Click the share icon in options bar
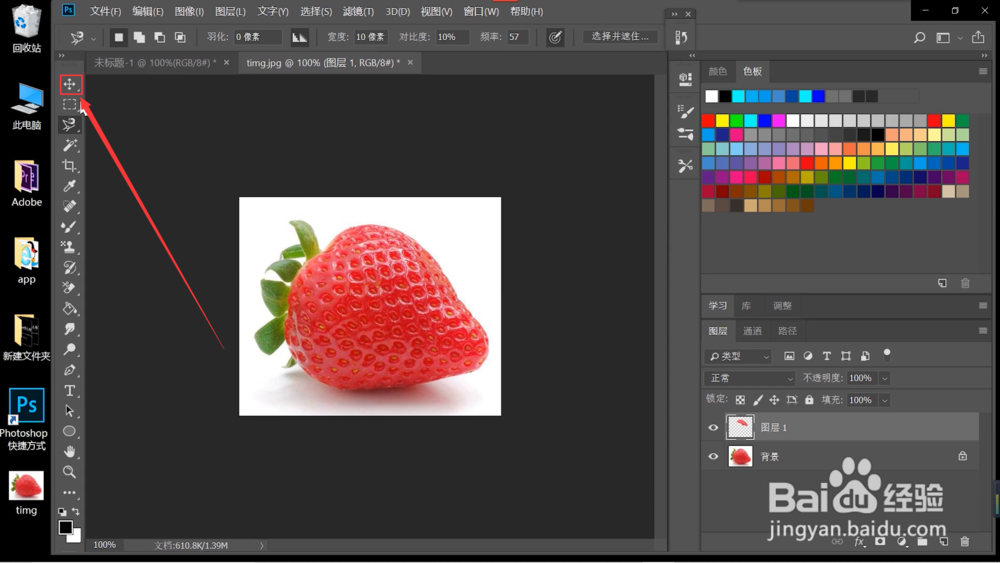This screenshot has width=1000, height=563. [978, 38]
